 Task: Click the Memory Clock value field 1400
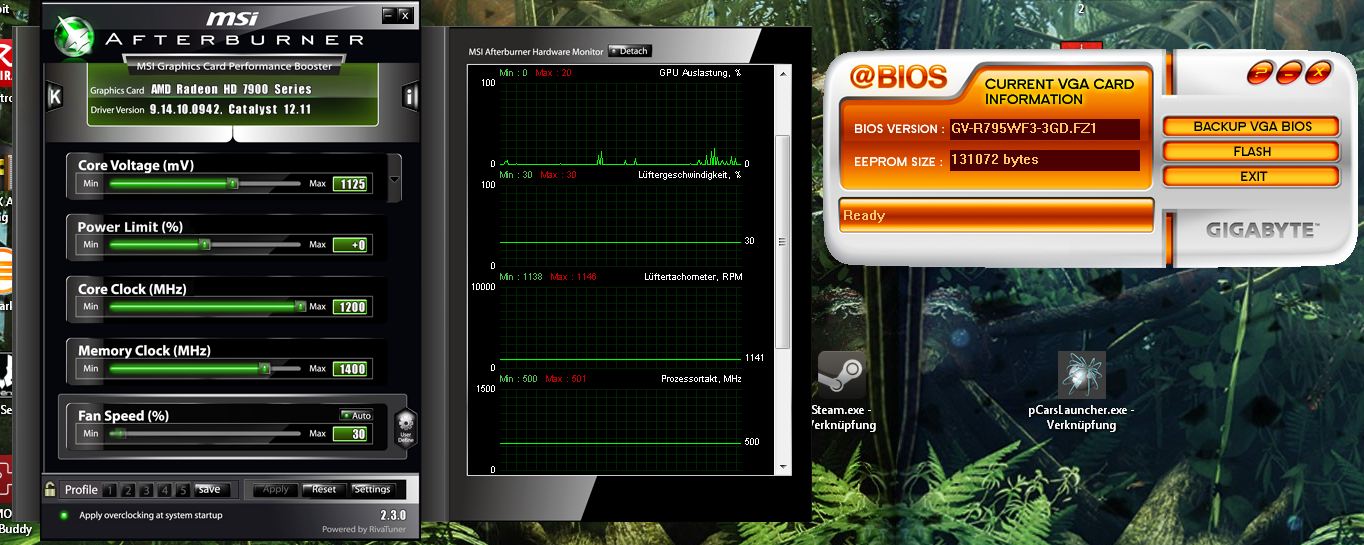[x=351, y=369]
